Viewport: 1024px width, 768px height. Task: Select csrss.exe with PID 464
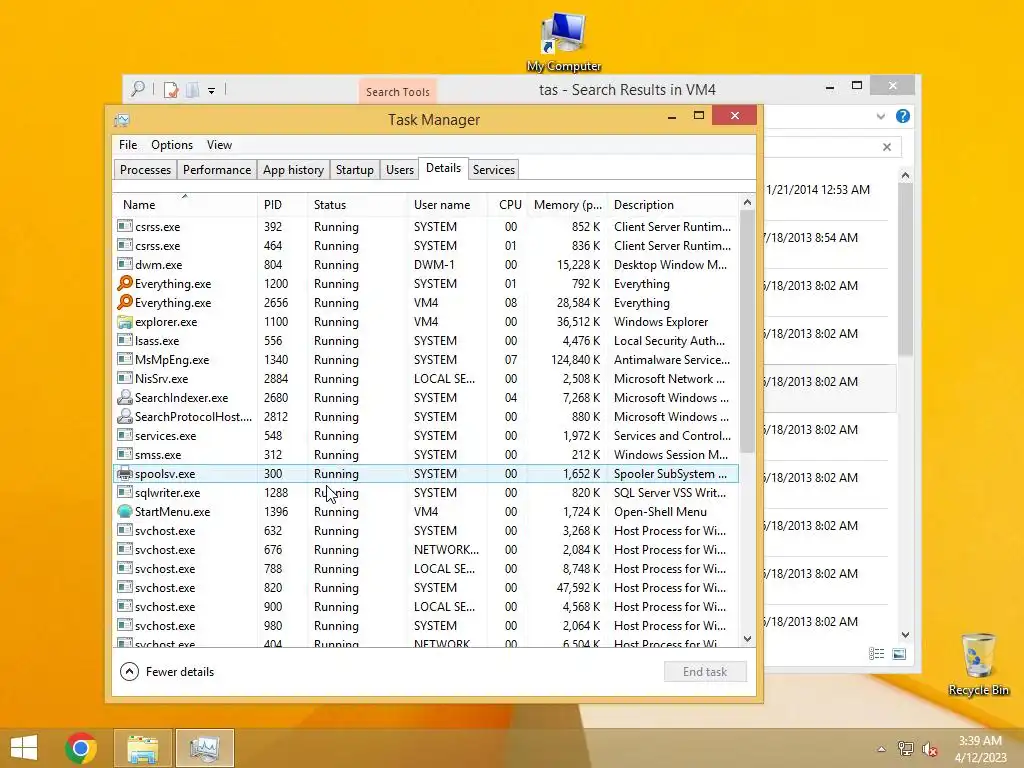coord(426,246)
